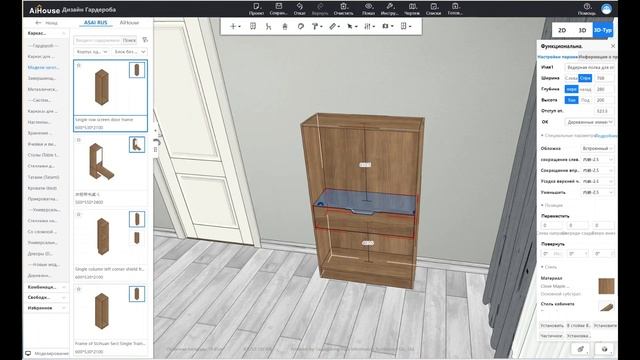Click the Материал wood color swatch
The image size is (640, 360).
pos(606,286)
